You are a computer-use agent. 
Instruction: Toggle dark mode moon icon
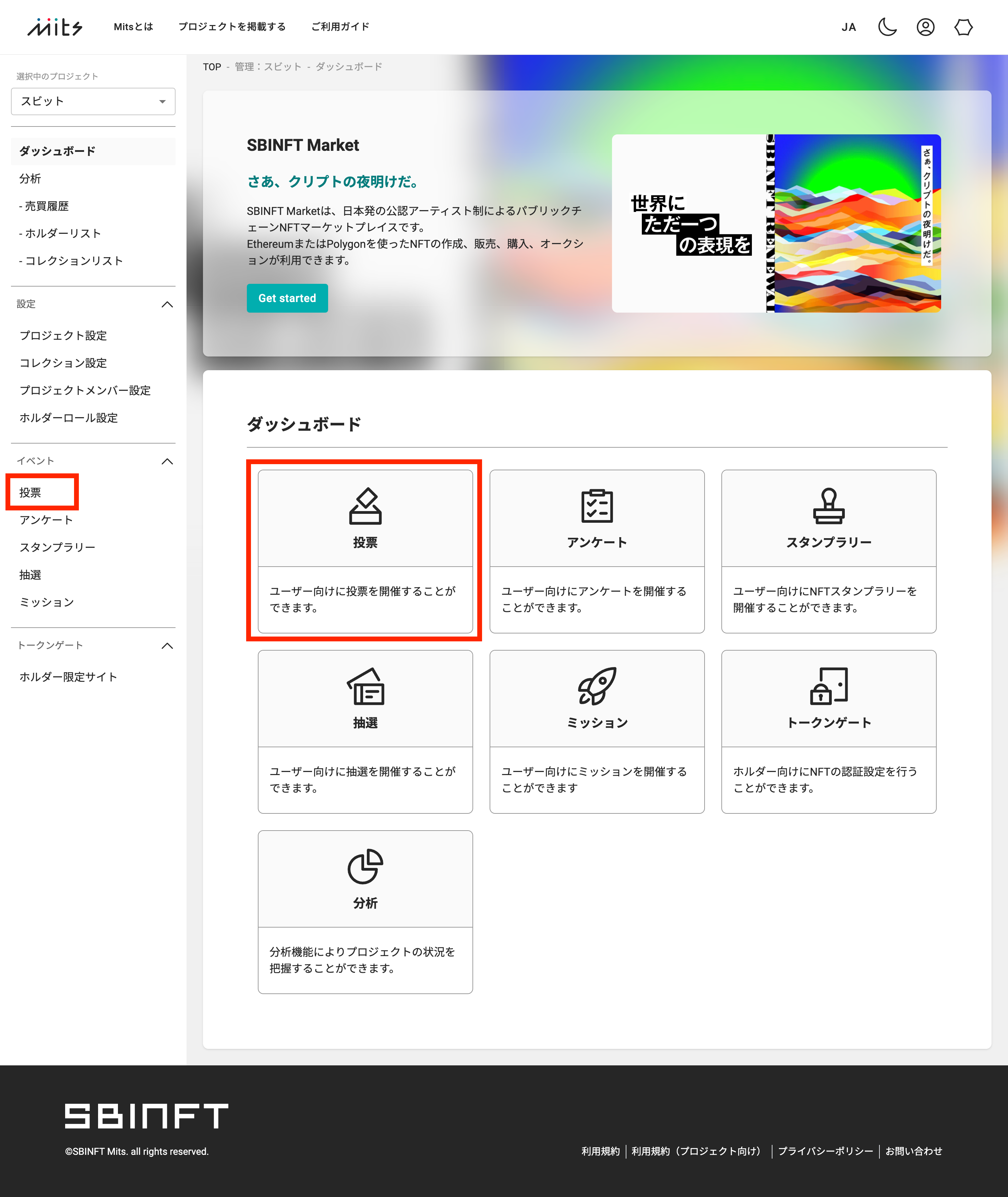(x=887, y=27)
